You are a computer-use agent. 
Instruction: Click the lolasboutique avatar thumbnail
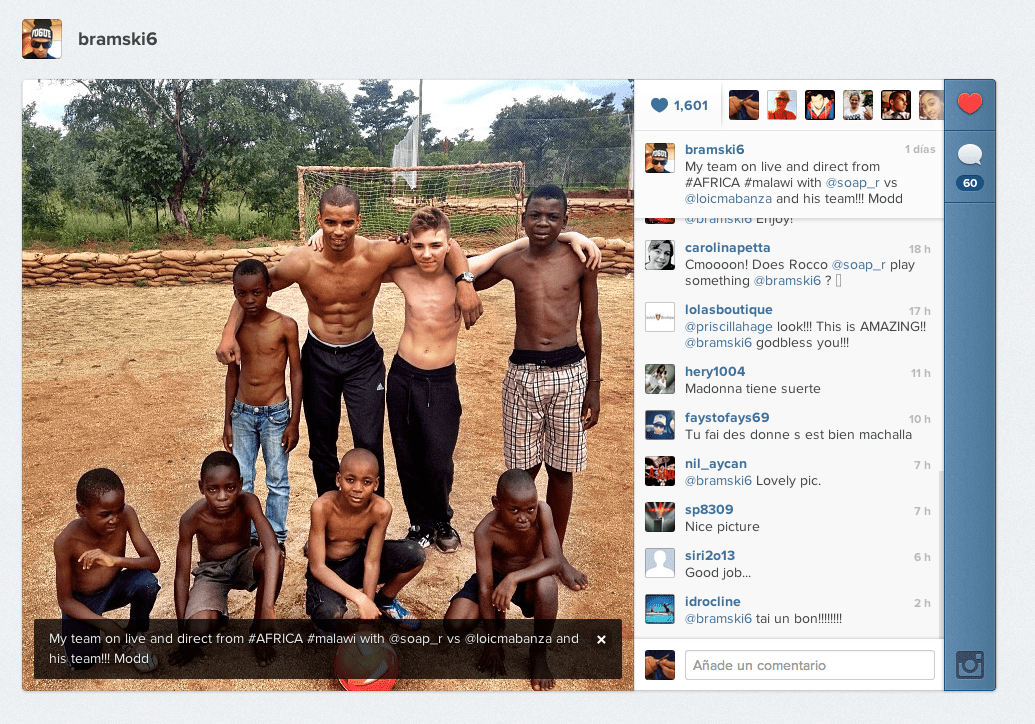[659, 317]
